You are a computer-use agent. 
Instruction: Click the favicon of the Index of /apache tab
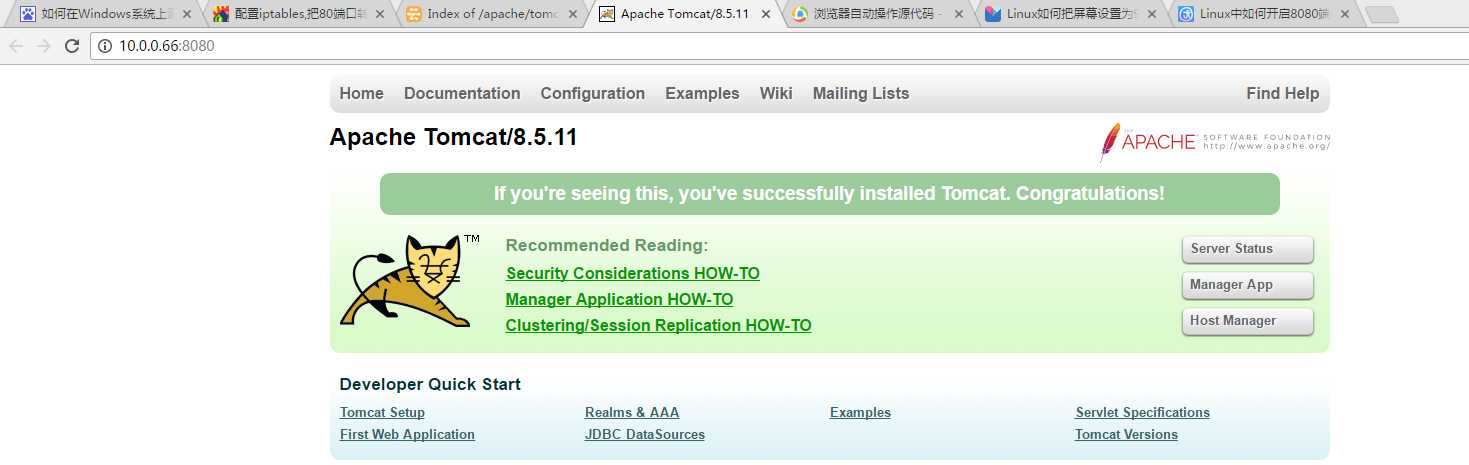coord(414,14)
